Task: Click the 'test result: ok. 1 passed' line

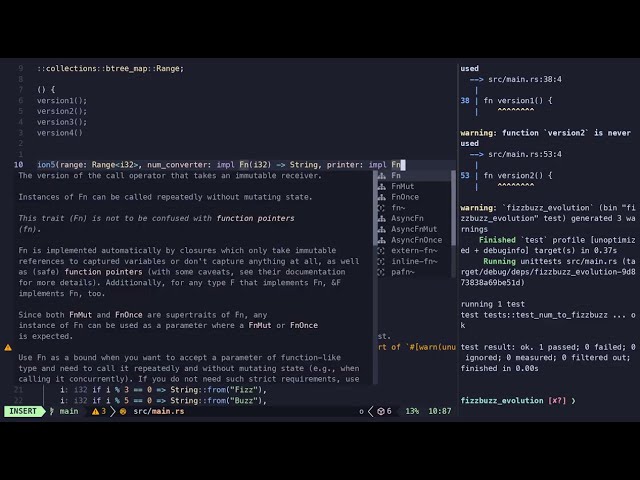Action: tap(548, 347)
